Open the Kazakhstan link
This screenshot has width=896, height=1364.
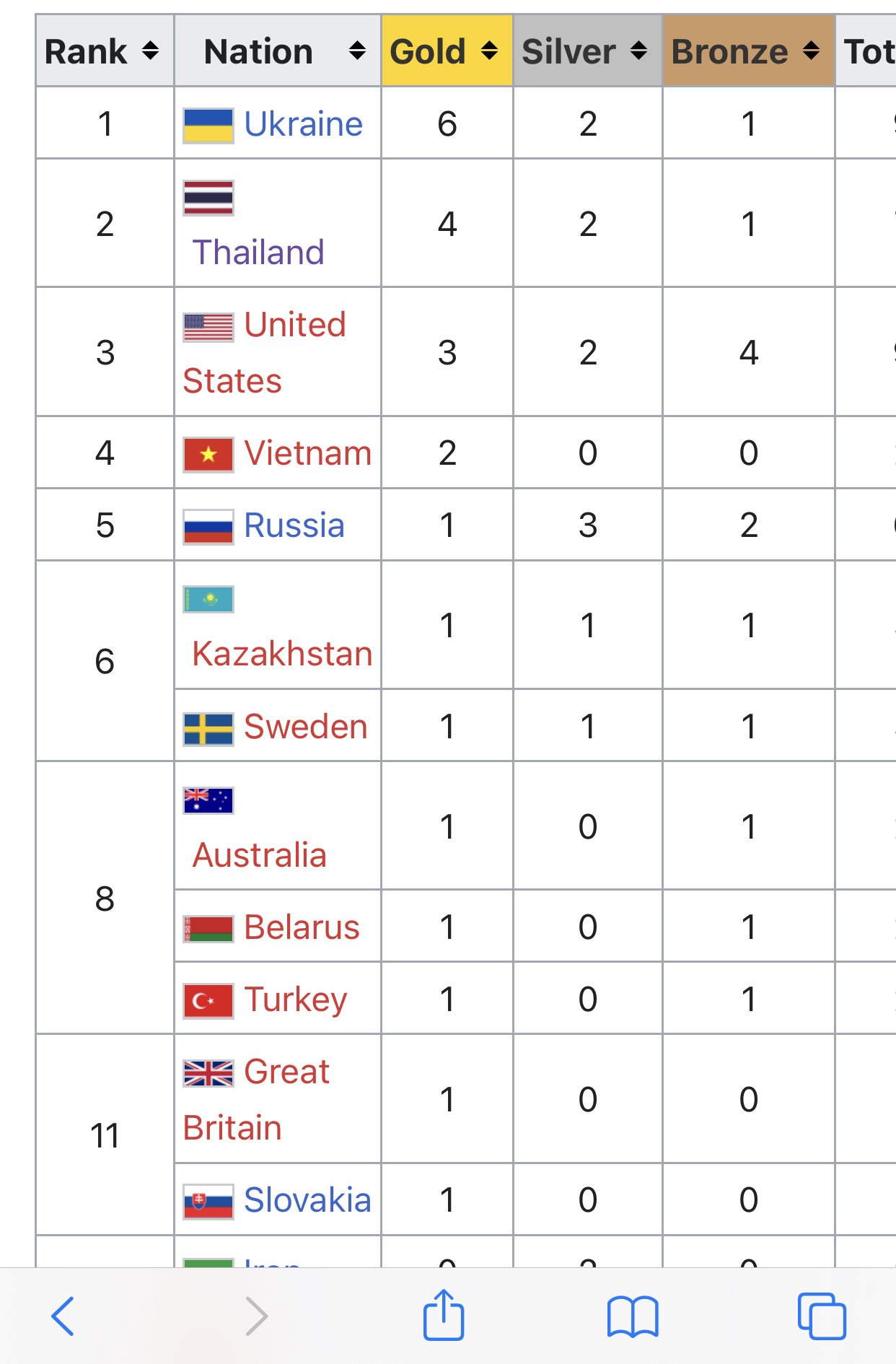(282, 653)
